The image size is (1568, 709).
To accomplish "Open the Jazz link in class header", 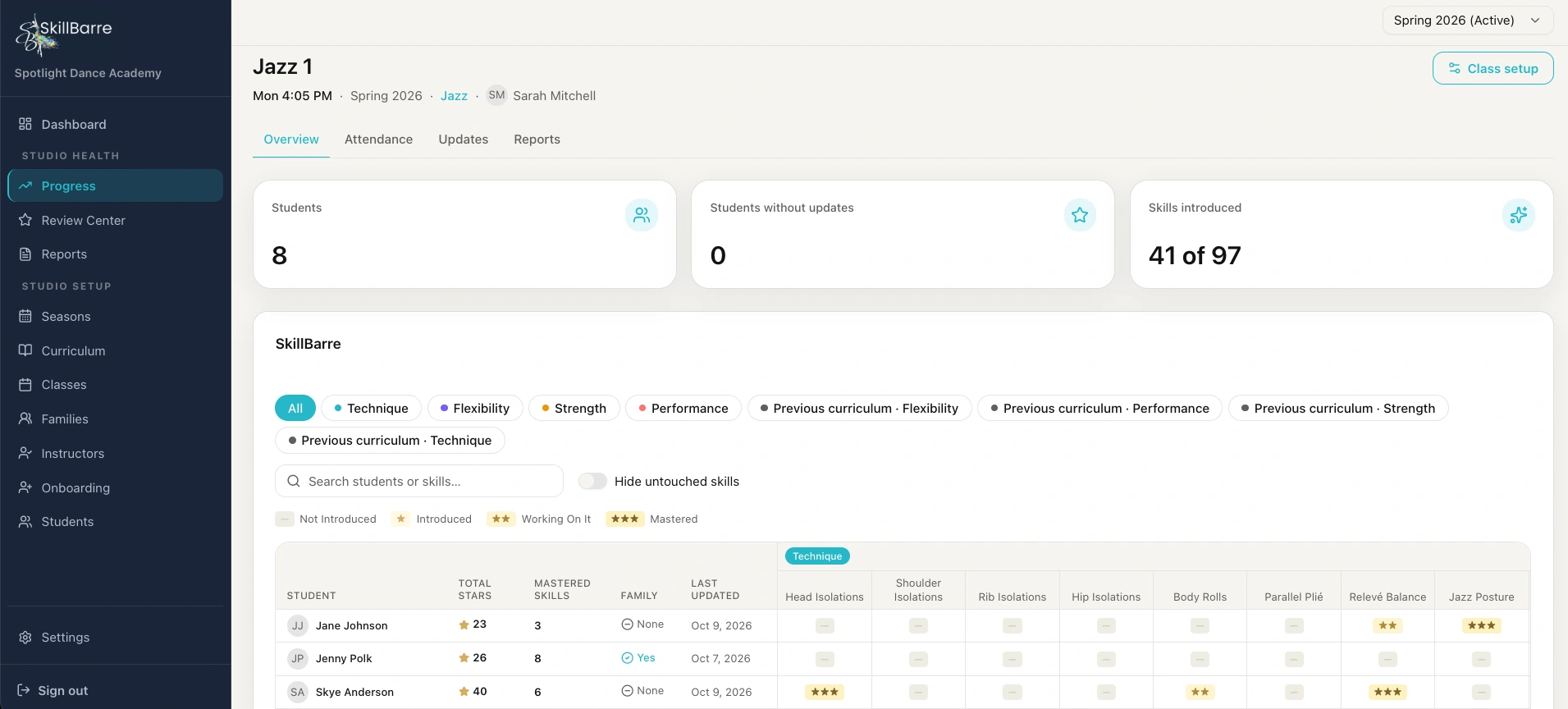I will [454, 96].
